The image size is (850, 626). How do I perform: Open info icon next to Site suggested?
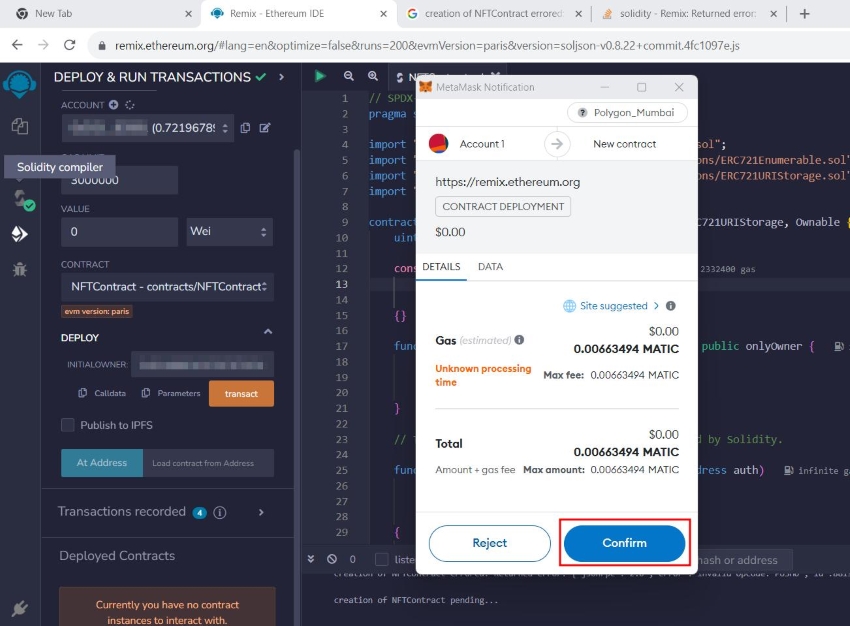[671, 306]
